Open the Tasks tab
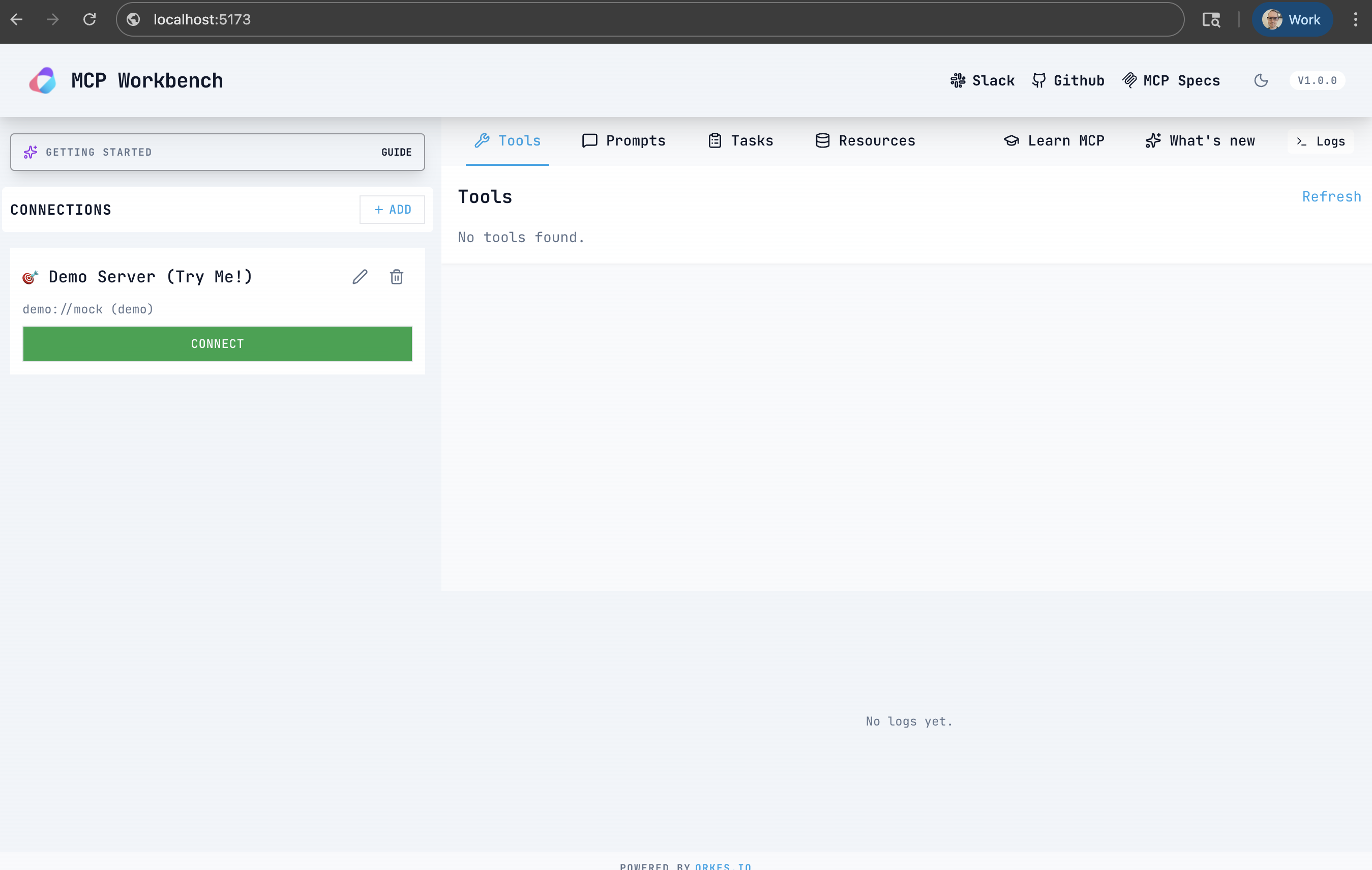 pyautogui.click(x=740, y=141)
